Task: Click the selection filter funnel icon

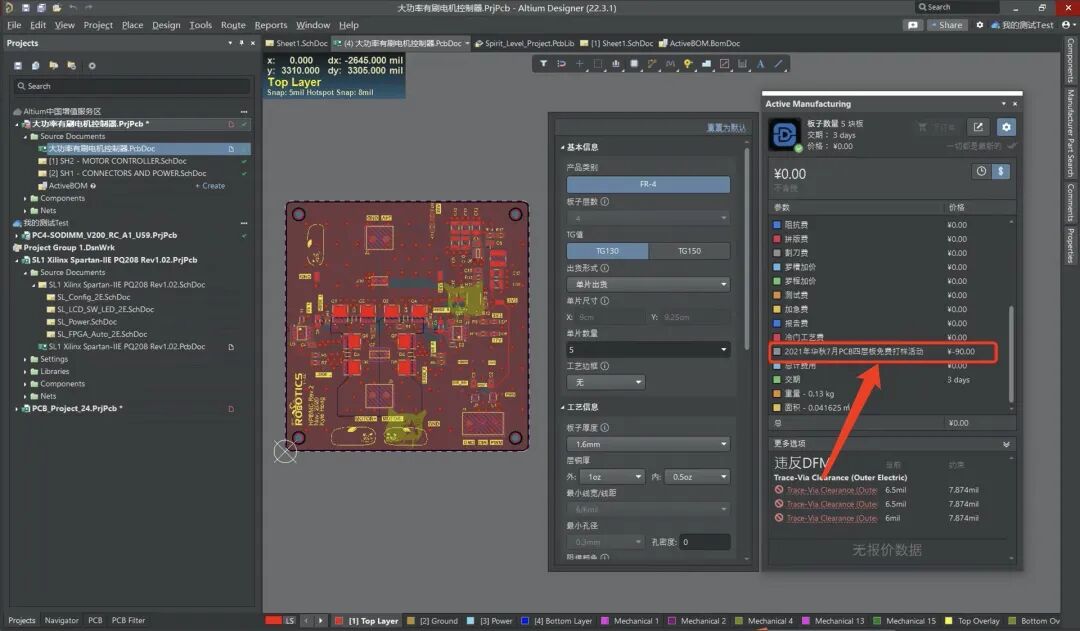Action: pyautogui.click(x=543, y=63)
